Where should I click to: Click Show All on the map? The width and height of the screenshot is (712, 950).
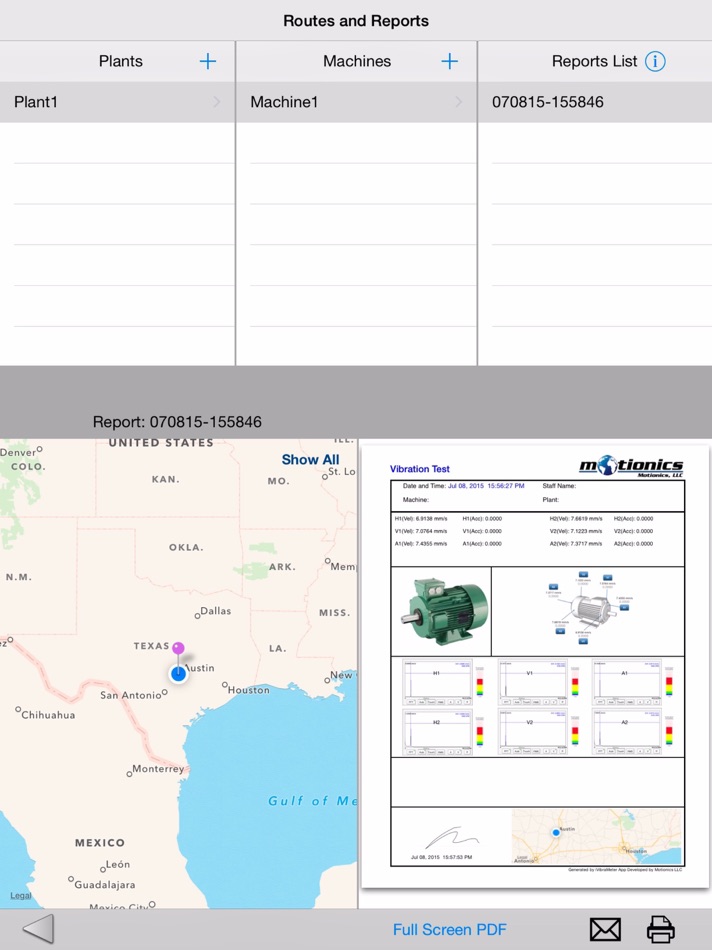pos(310,459)
